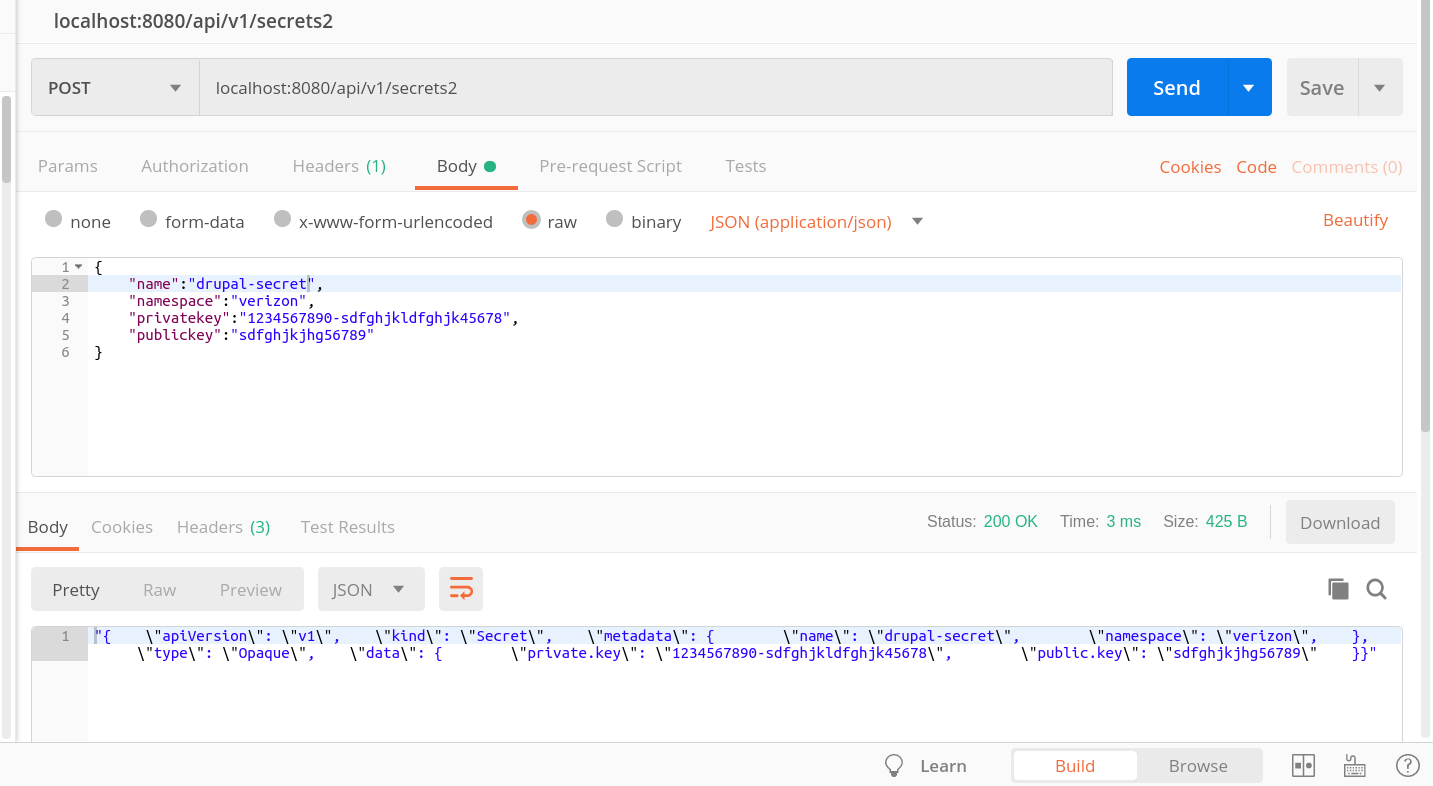The width and height of the screenshot is (1433, 786).
Task: Open the Test Results tab
Action: (347, 527)
